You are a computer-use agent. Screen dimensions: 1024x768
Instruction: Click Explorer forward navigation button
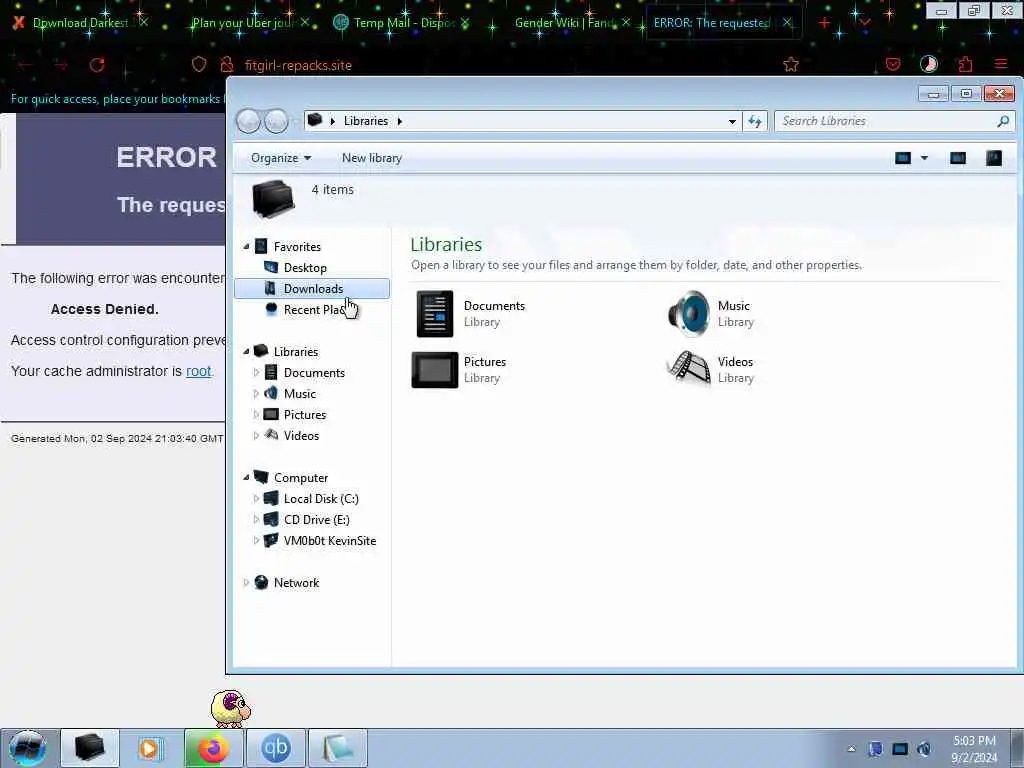pos(276,121)
